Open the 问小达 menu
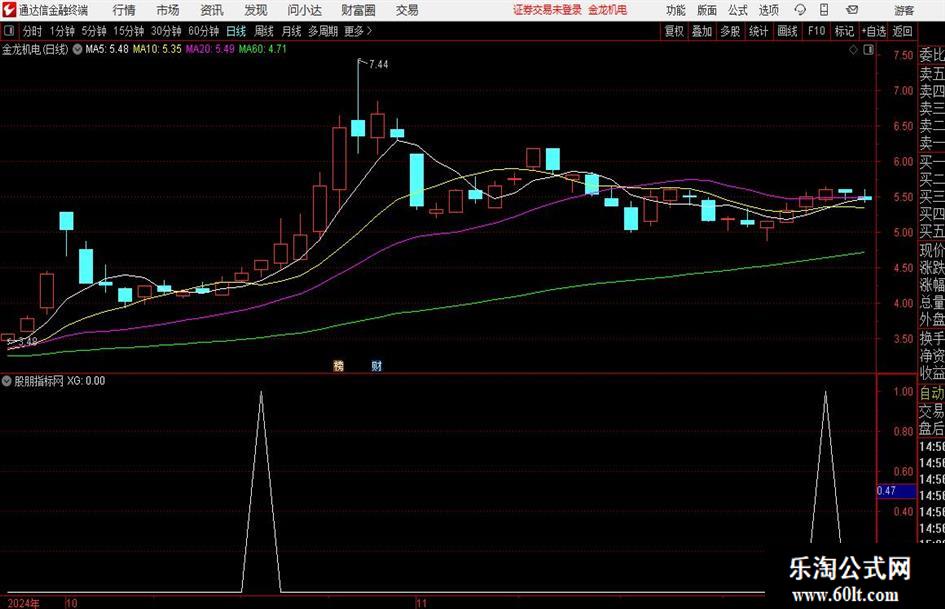 pyautogui.click(x=304, y=10)
